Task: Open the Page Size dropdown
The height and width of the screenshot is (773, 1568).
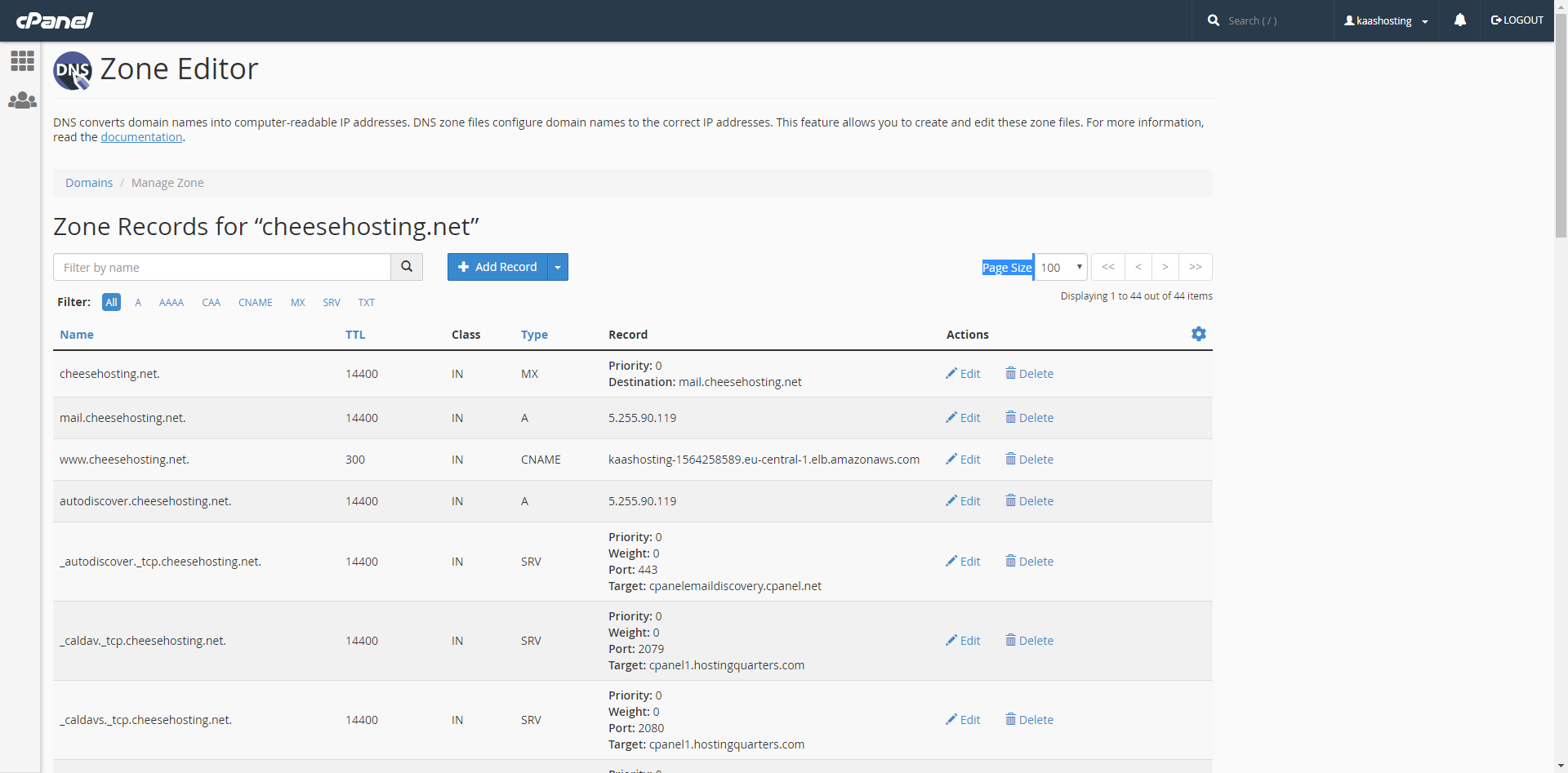Action: (1061, 267)
